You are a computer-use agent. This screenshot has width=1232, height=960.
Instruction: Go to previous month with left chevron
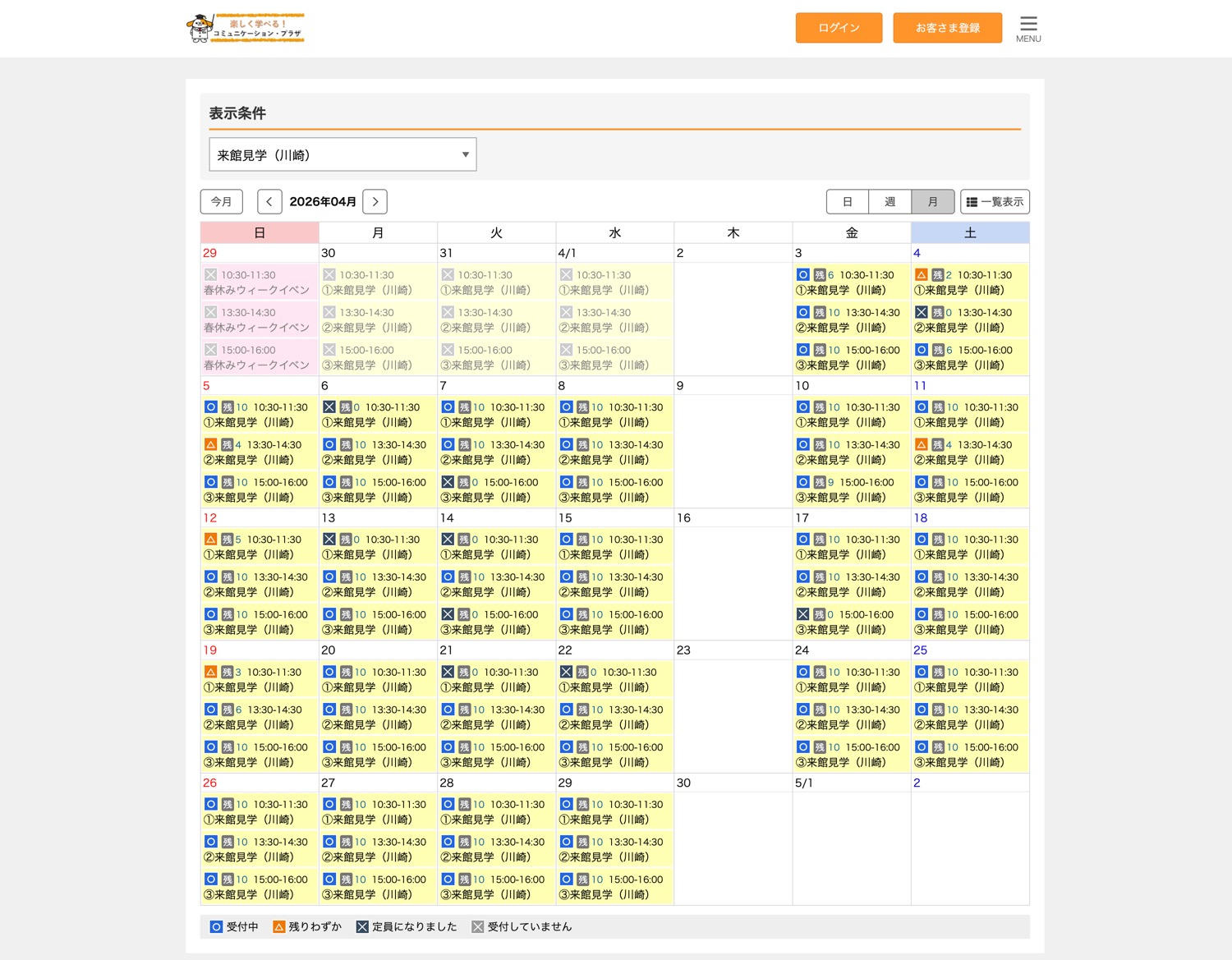pyautogui.click(x=269, y=202)
